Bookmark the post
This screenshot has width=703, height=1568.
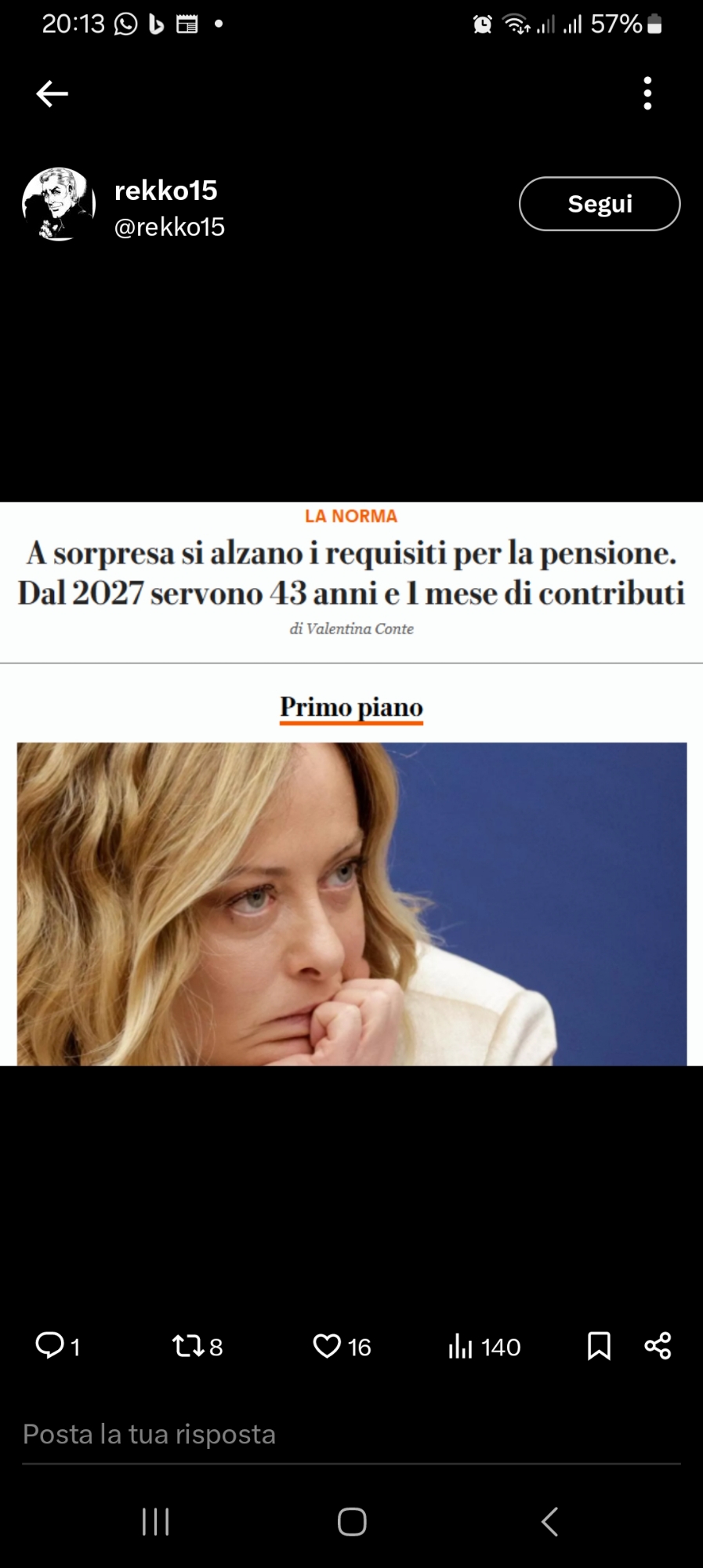coord(599,1346)
